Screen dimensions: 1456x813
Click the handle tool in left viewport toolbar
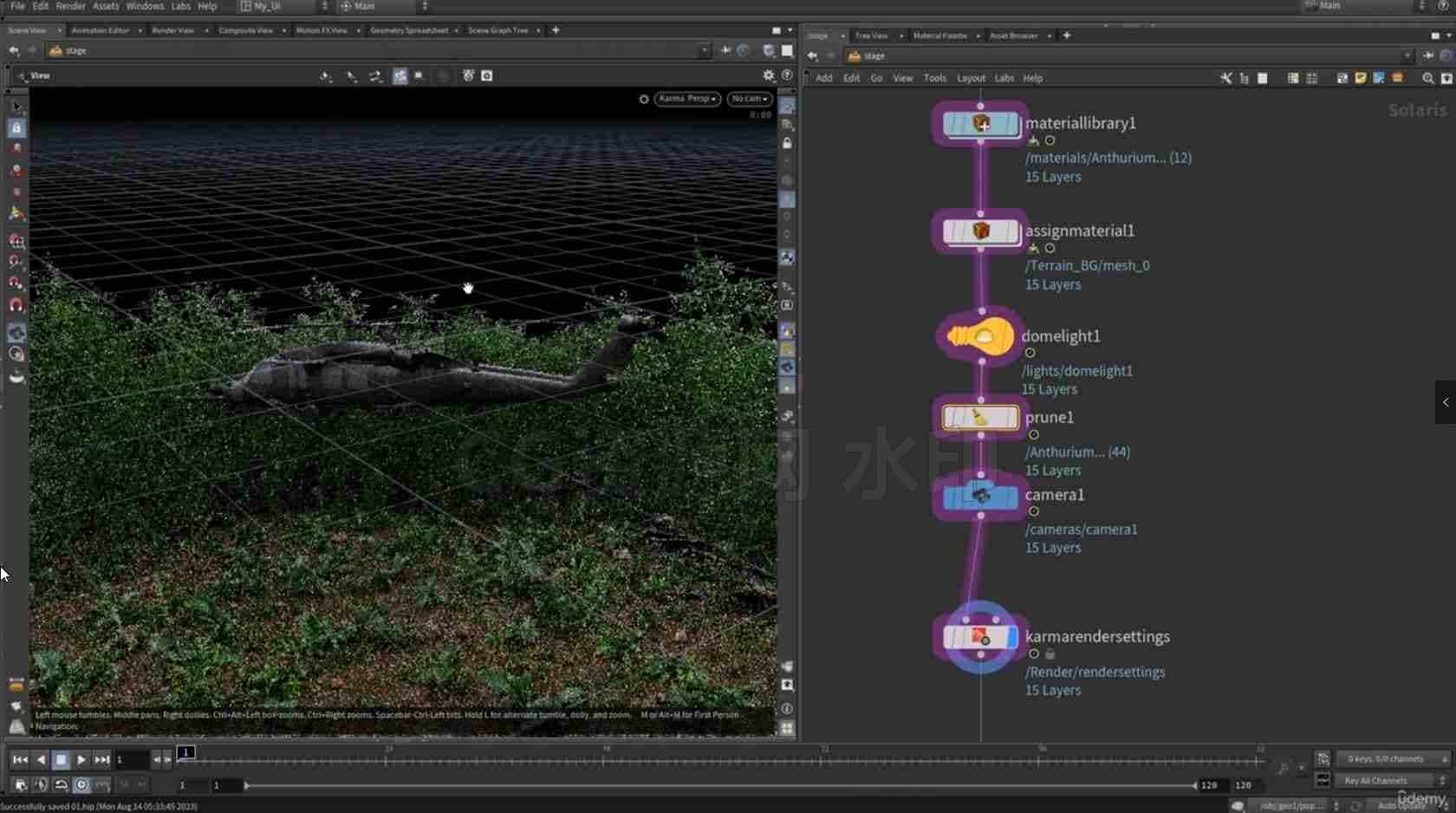tap(16, 213)
